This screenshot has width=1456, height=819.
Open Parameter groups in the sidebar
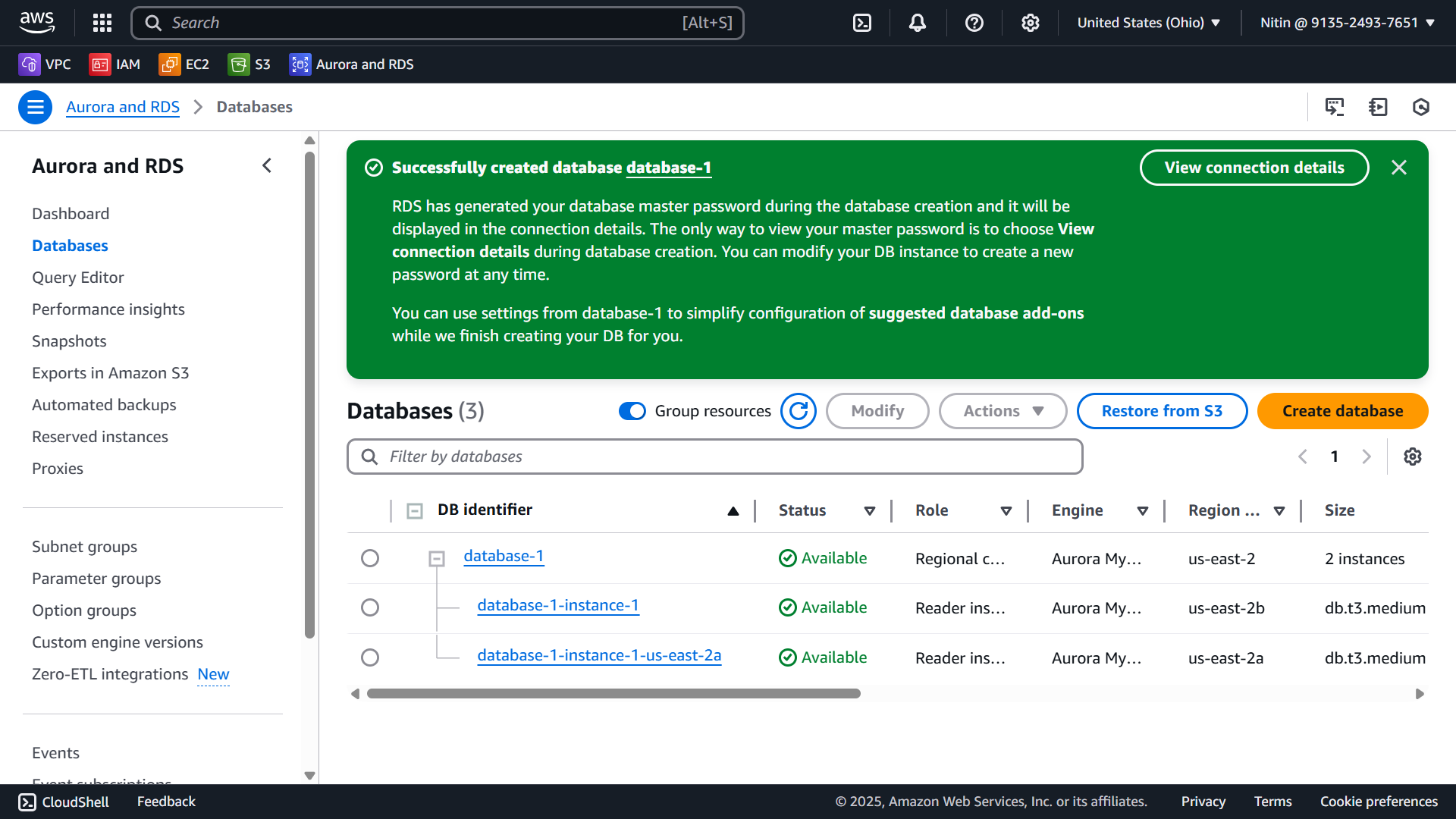point(96,579)
